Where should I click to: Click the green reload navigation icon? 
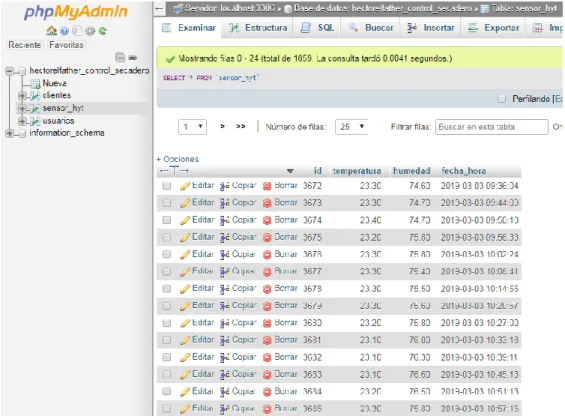pyautogui.click(x=103, y=31)
